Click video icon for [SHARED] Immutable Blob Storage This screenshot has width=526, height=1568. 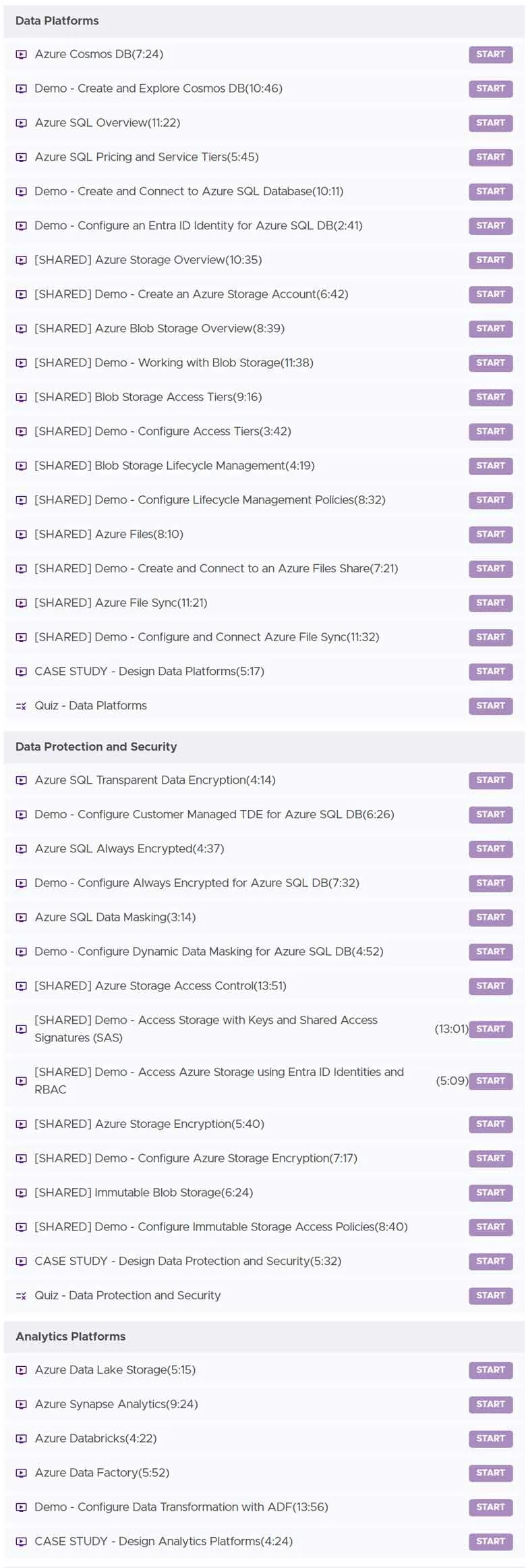coord(22,1193)
